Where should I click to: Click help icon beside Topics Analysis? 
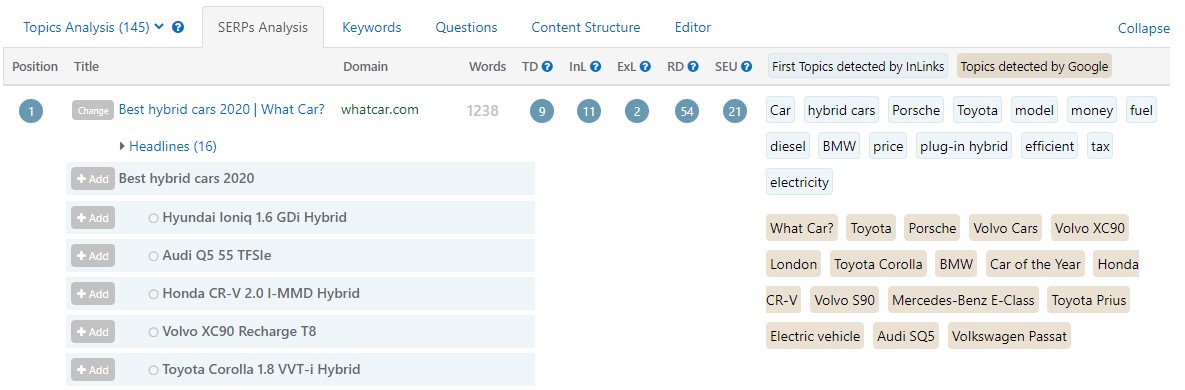[178, 27]
